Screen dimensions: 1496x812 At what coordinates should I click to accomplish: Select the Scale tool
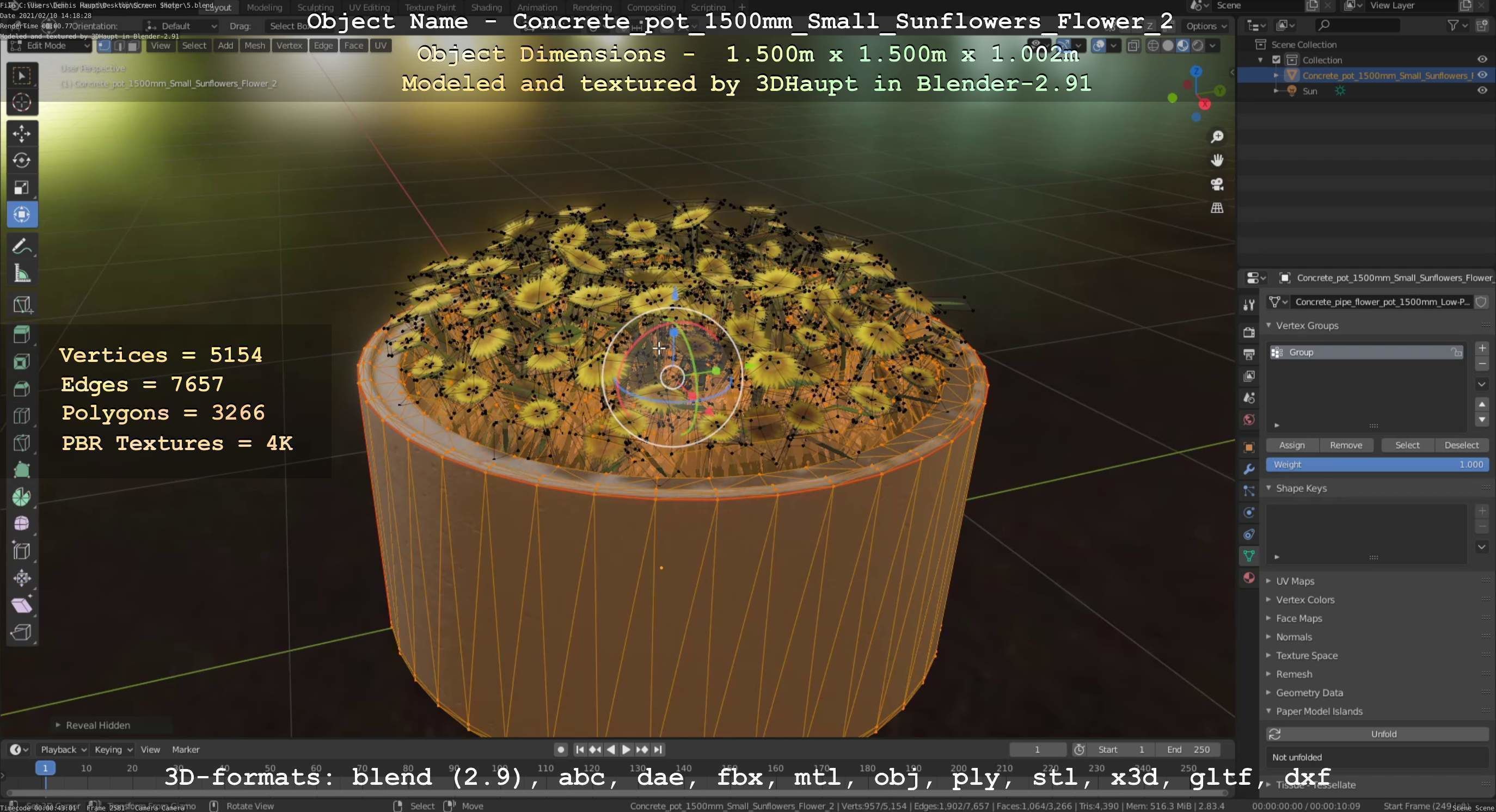point(22,187)
